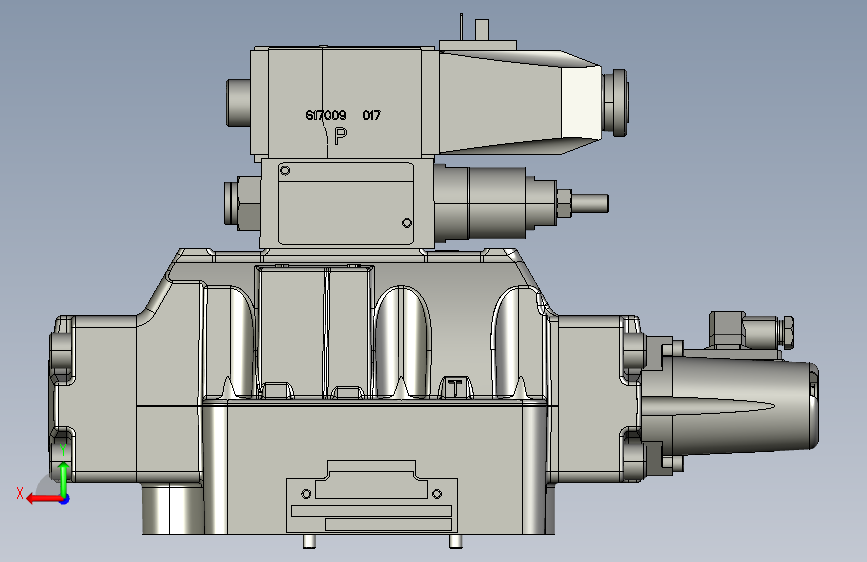Select the '617009 017' part number marking
867x562 pixels.
pos(343,115)
